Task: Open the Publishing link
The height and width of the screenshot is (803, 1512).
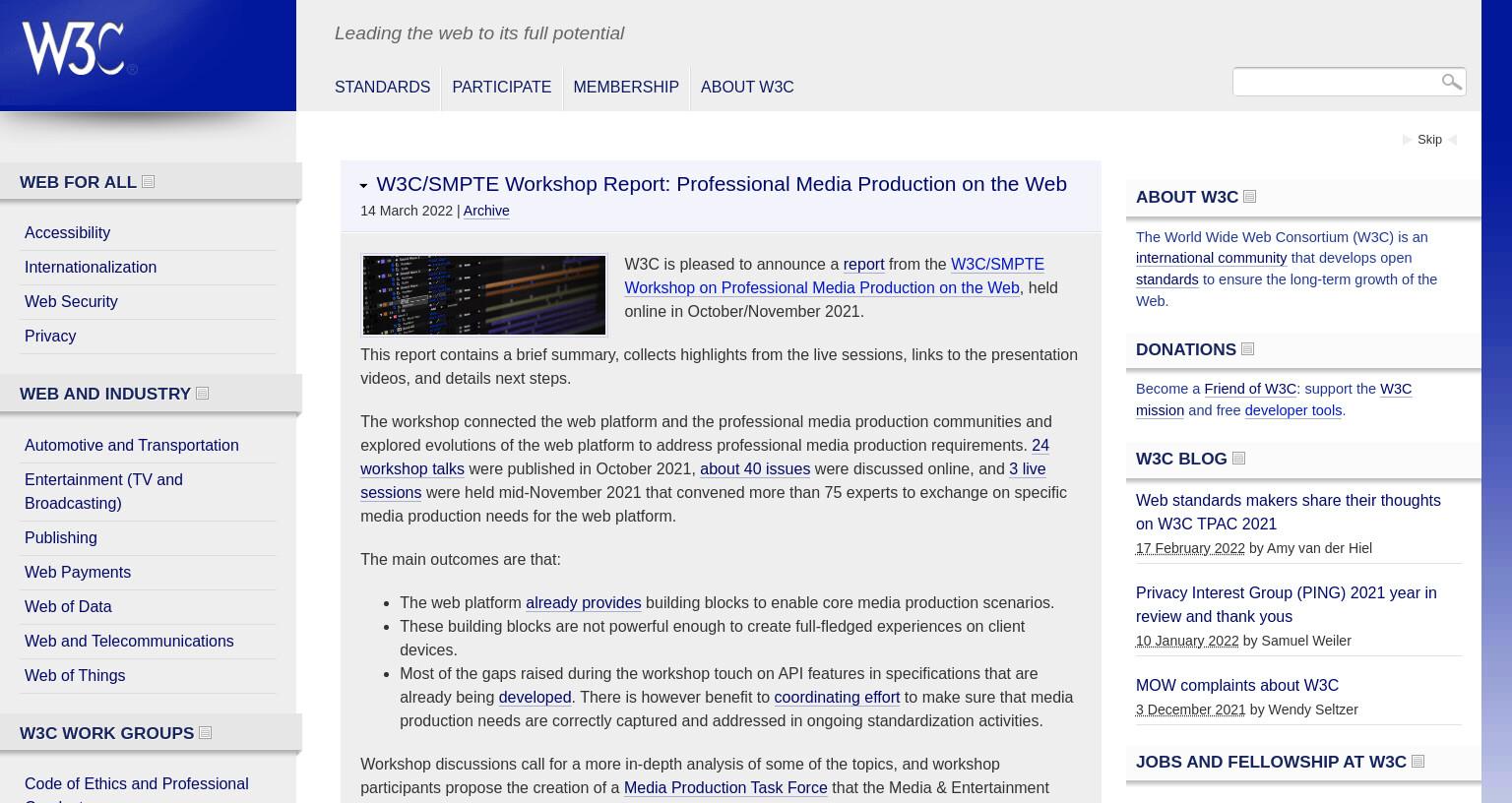Action: [x=61, y=538]
